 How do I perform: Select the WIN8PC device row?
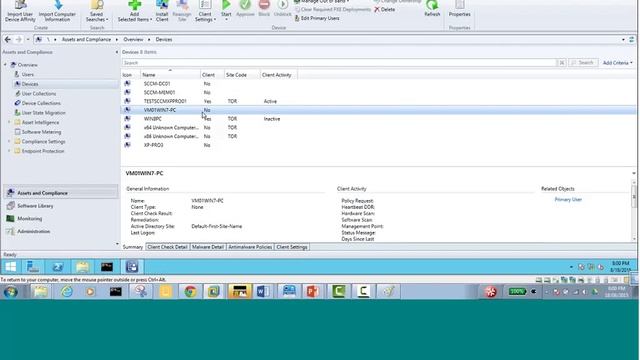378,119
